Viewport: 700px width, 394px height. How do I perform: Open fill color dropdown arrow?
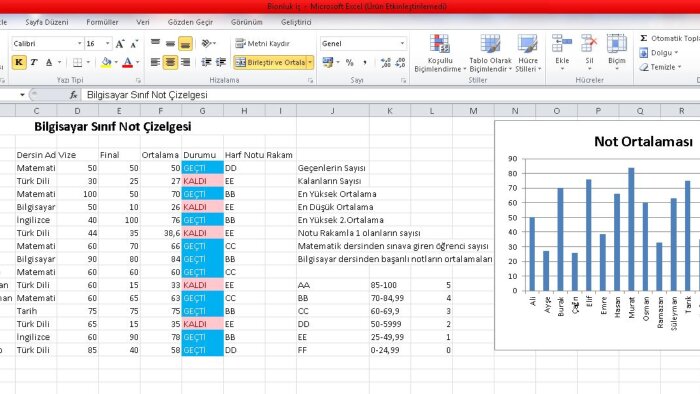pyautogui.click(x=116, y=62)
